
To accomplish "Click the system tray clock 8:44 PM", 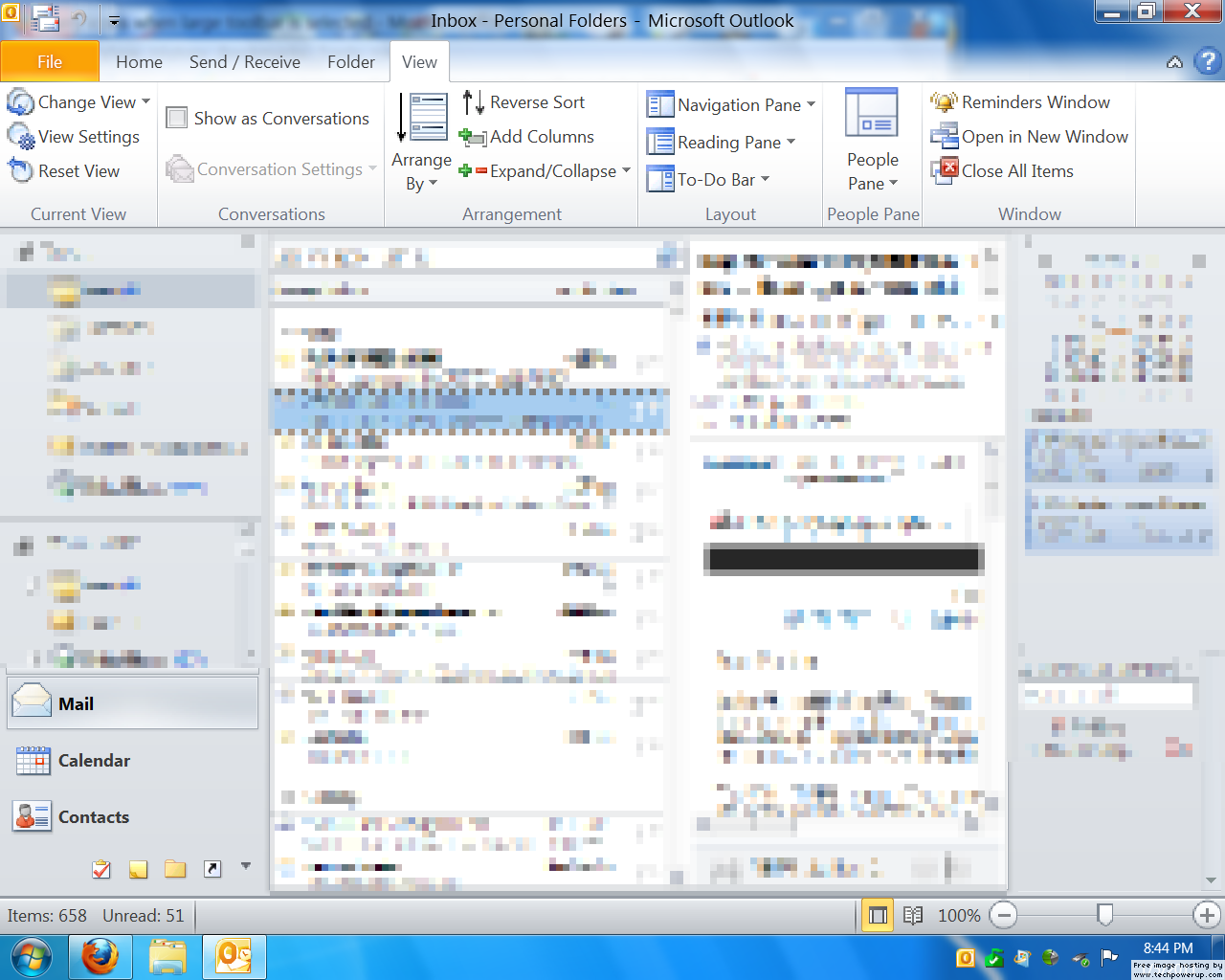I will (x=1168, y=948).
